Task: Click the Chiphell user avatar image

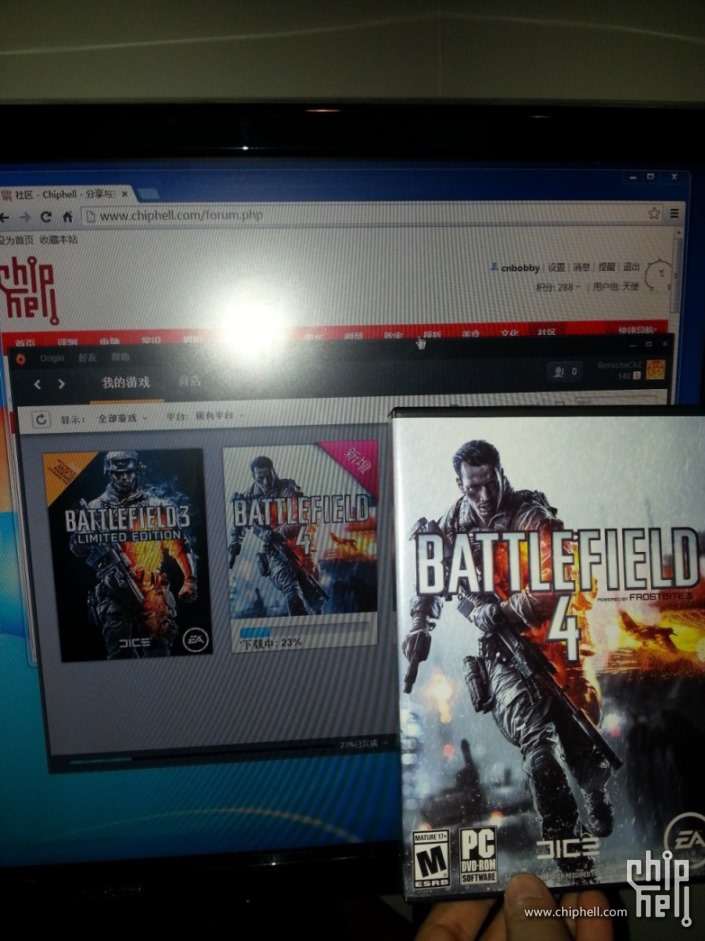Action: click(x=659, y=277)
